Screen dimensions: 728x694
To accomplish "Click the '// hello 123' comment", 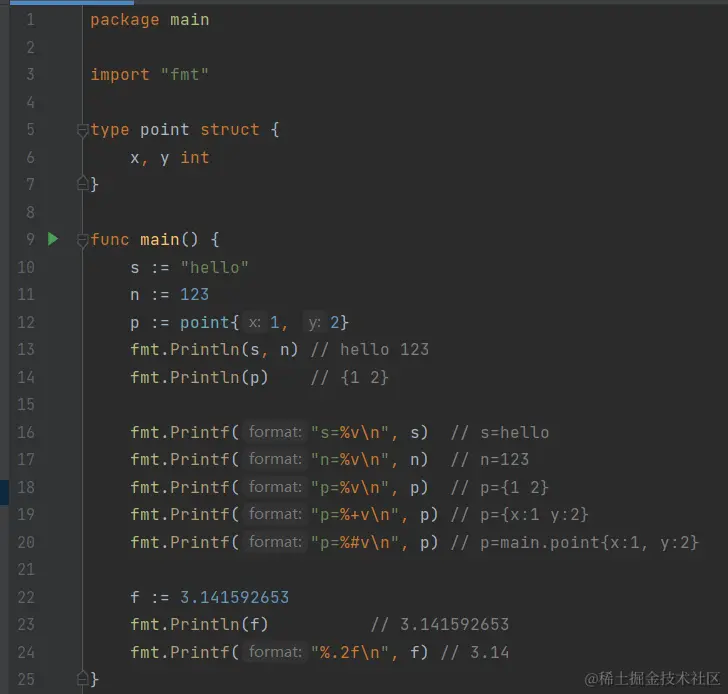I will click(x=370, y=349).
